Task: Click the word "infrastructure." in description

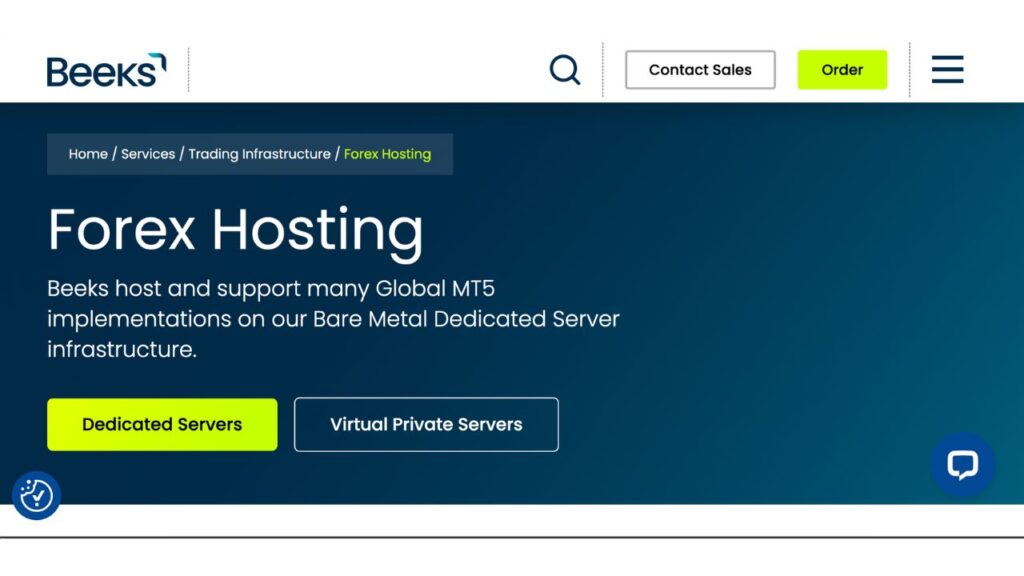Action: (122, 350)
